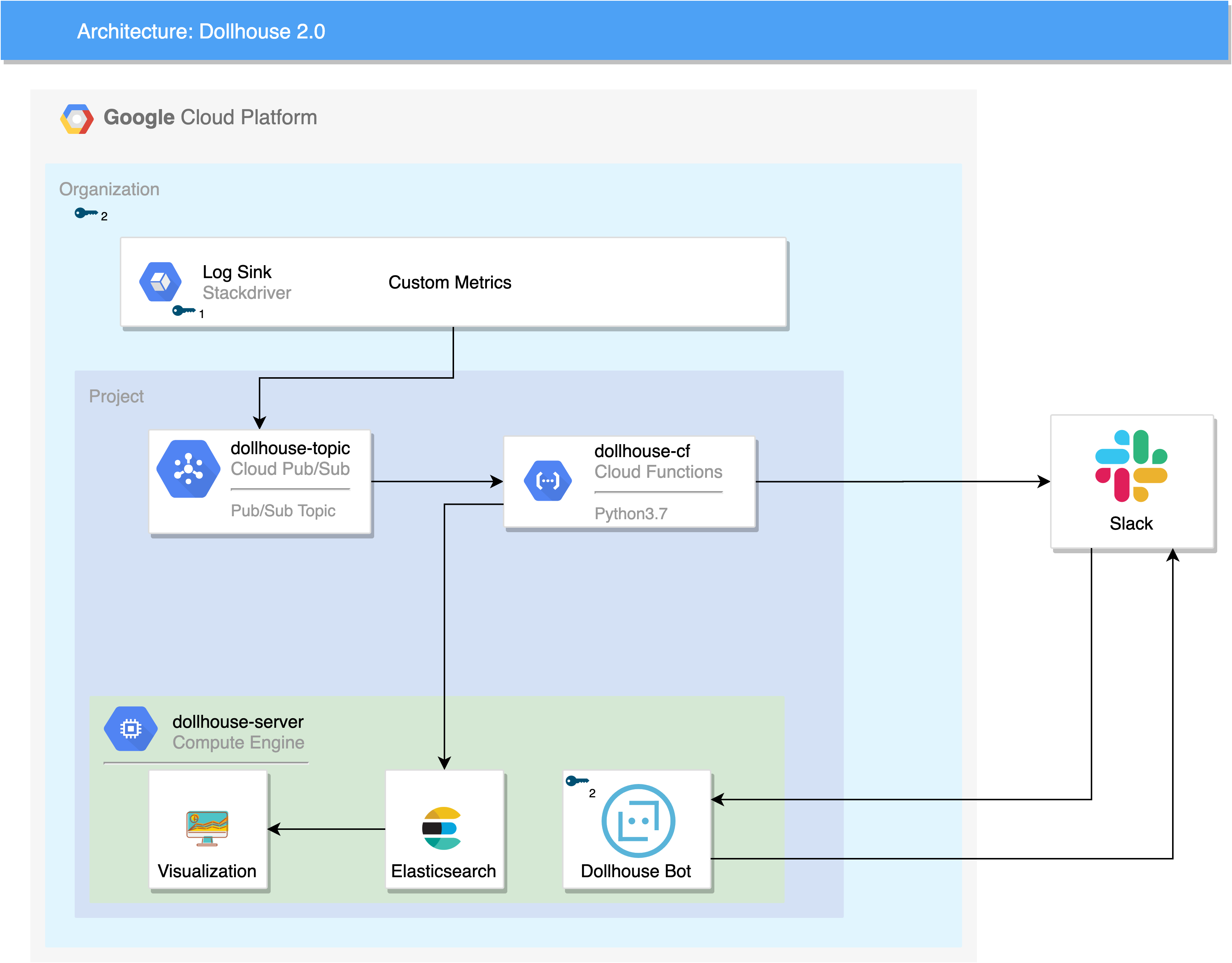
Task: Click the Visualization dashboard monitor icon
Action: tap(207, 828)
